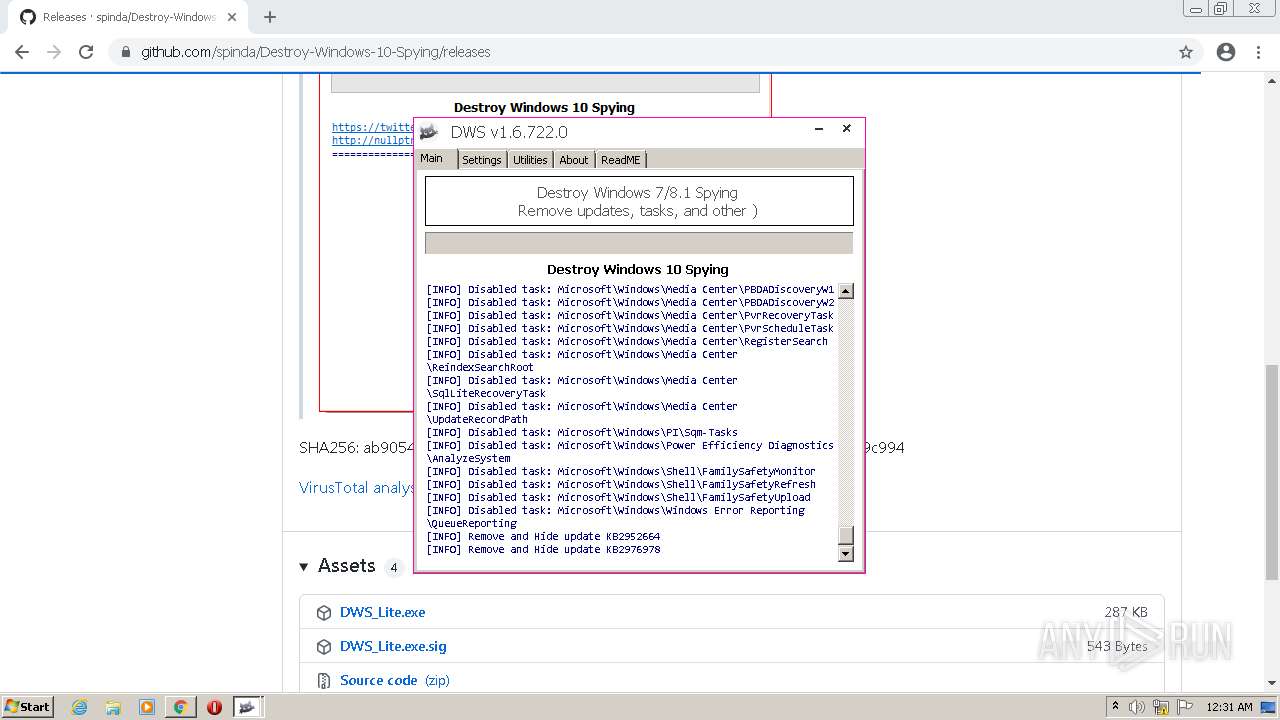Click the taskbar clock 12:31 AM

1229,707
